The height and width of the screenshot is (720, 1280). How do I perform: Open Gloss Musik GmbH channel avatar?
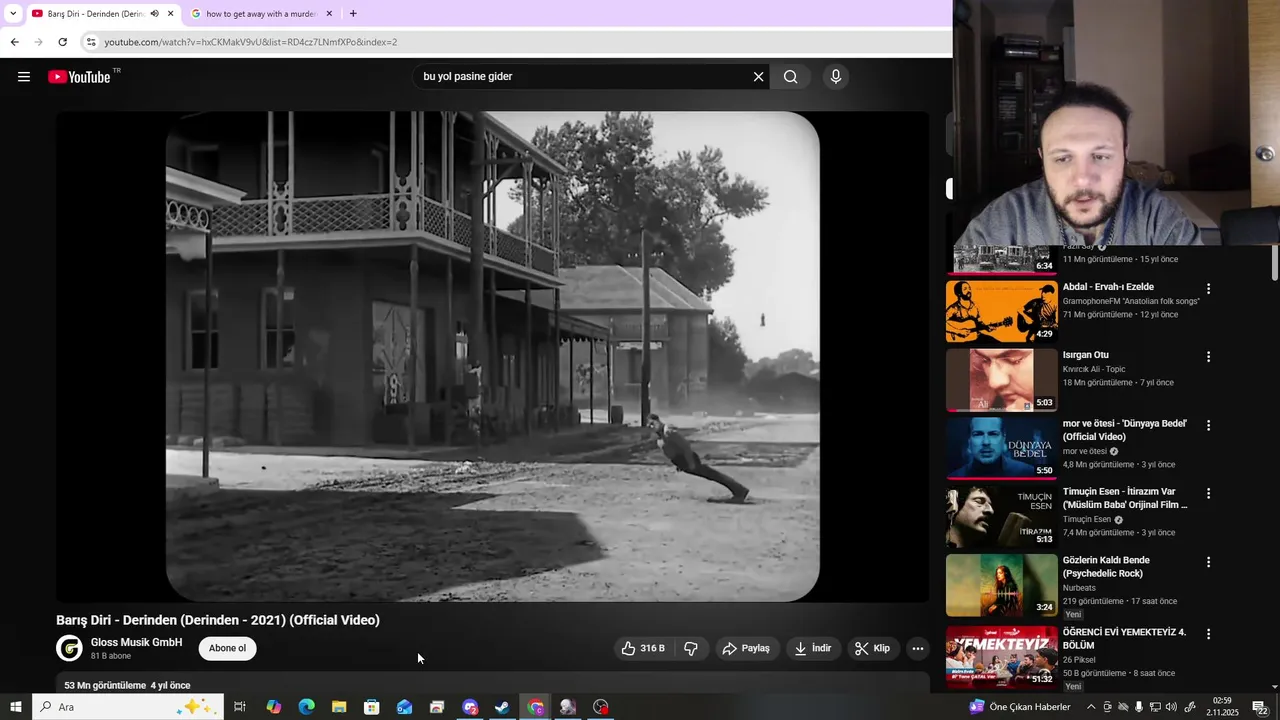[69, 649]
